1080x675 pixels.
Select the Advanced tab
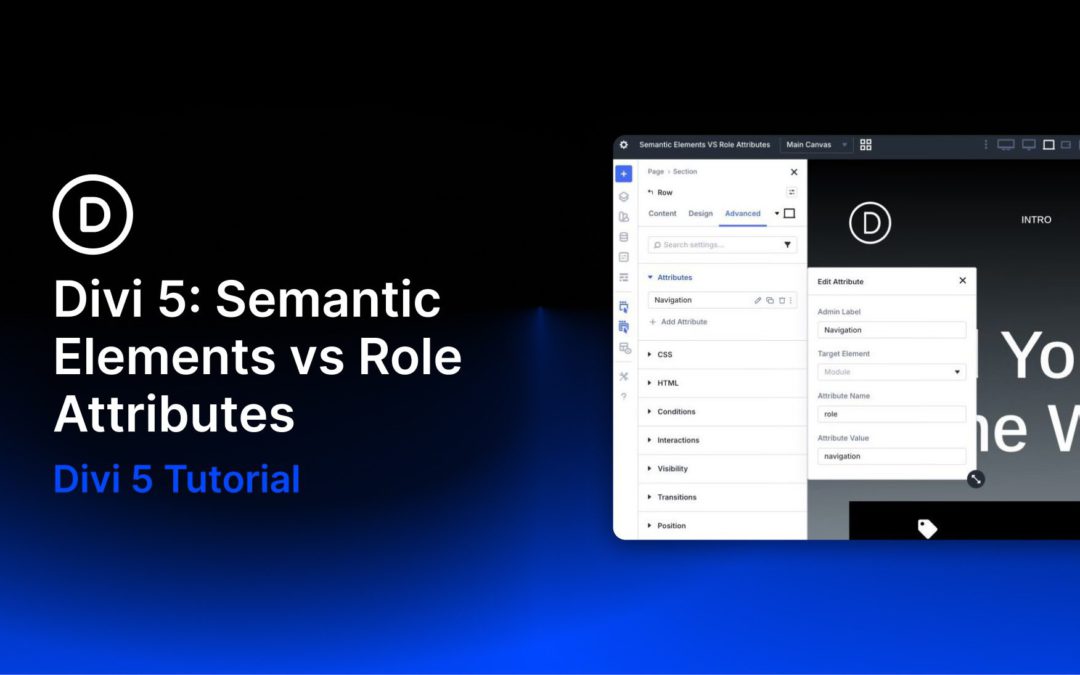[742, 214]
